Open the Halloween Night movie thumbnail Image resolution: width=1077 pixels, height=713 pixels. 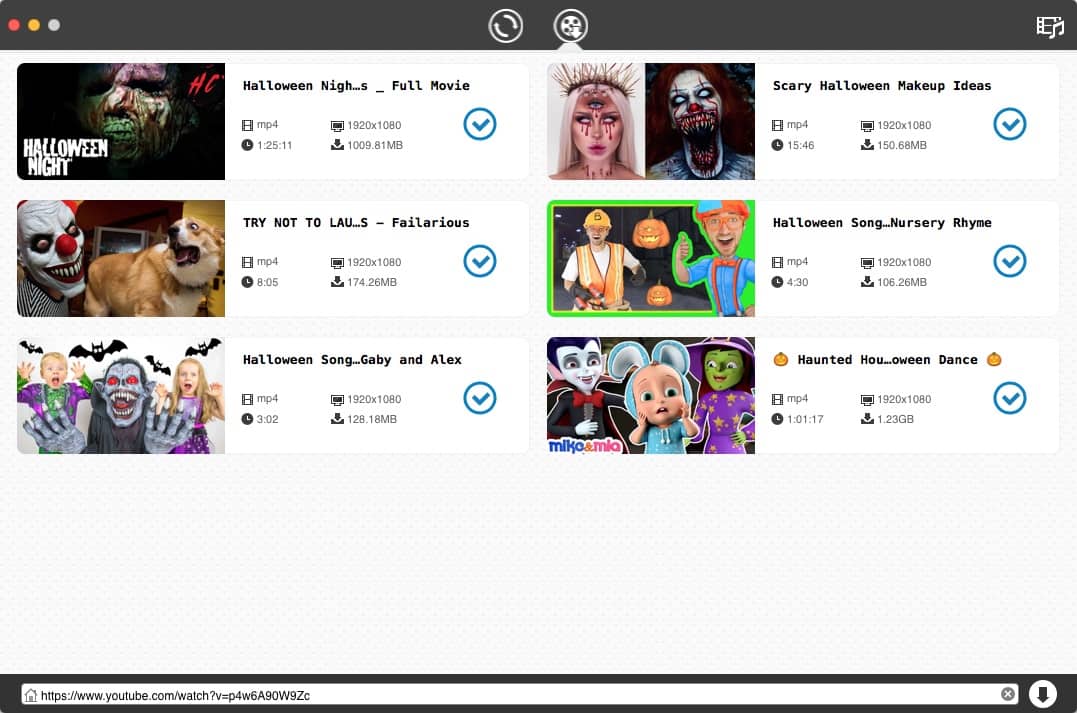(x=121, y=122)
